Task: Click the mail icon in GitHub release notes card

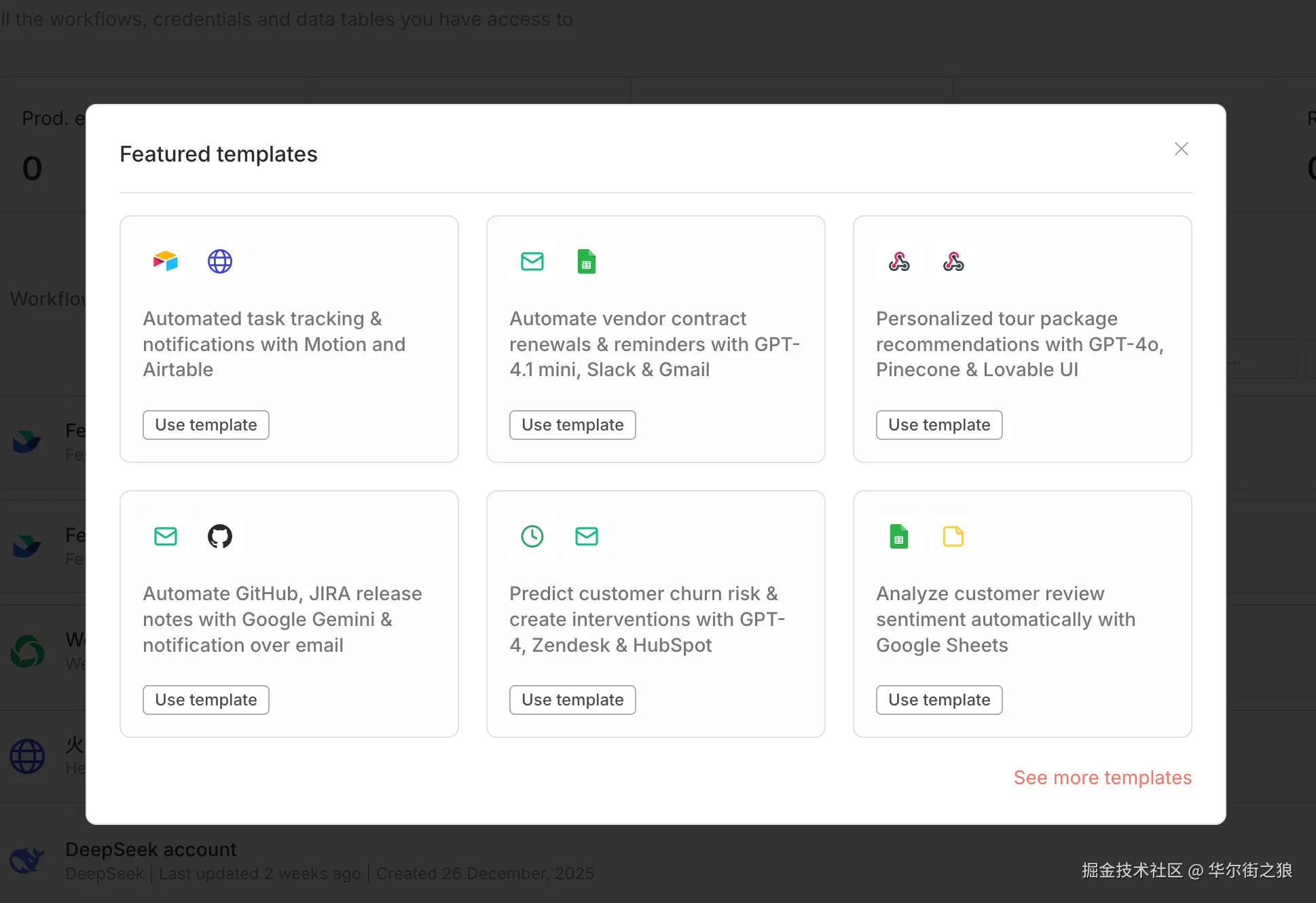Action: (166, 536)
